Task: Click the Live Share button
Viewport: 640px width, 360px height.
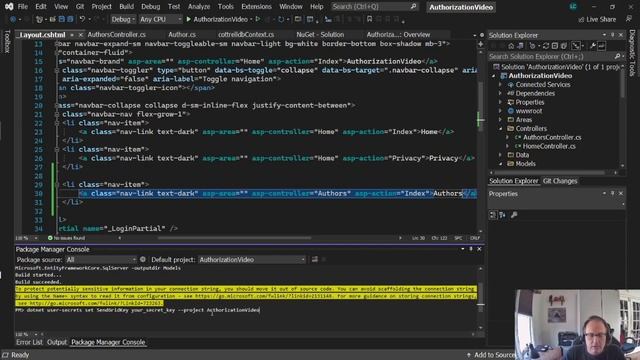Action: [x=597, y=19]
